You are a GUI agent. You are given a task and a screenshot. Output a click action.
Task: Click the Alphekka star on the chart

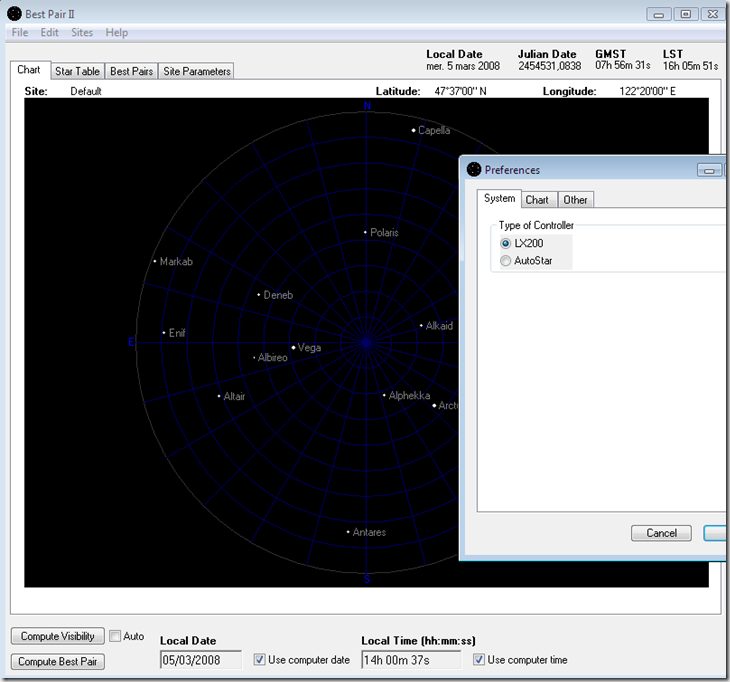pyautogui.click(x=384, y=395)
